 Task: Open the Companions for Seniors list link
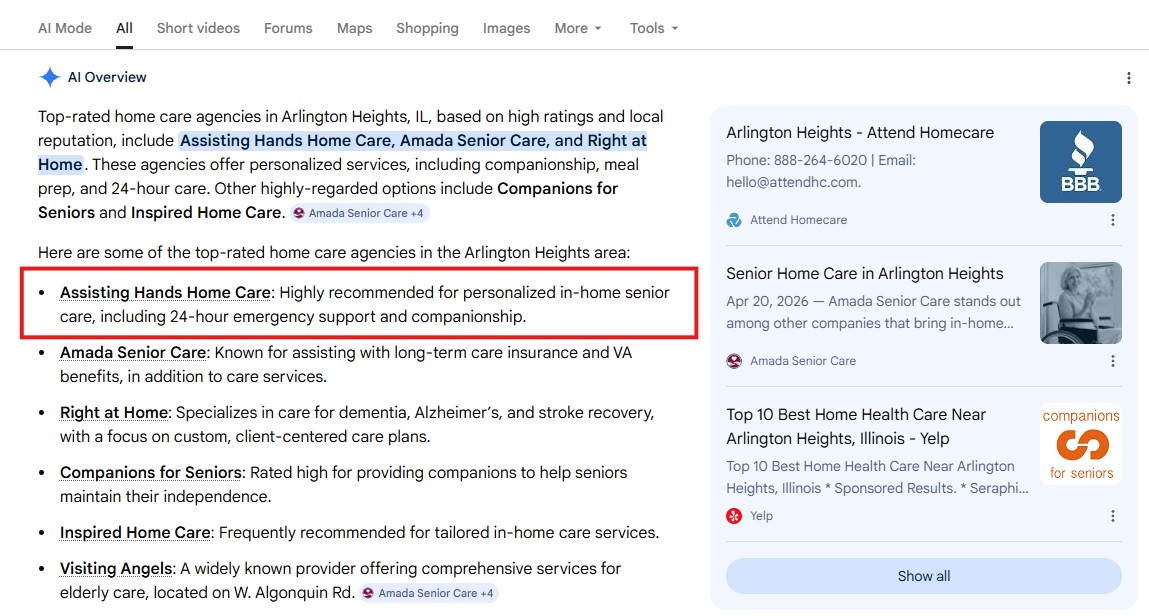151,472
